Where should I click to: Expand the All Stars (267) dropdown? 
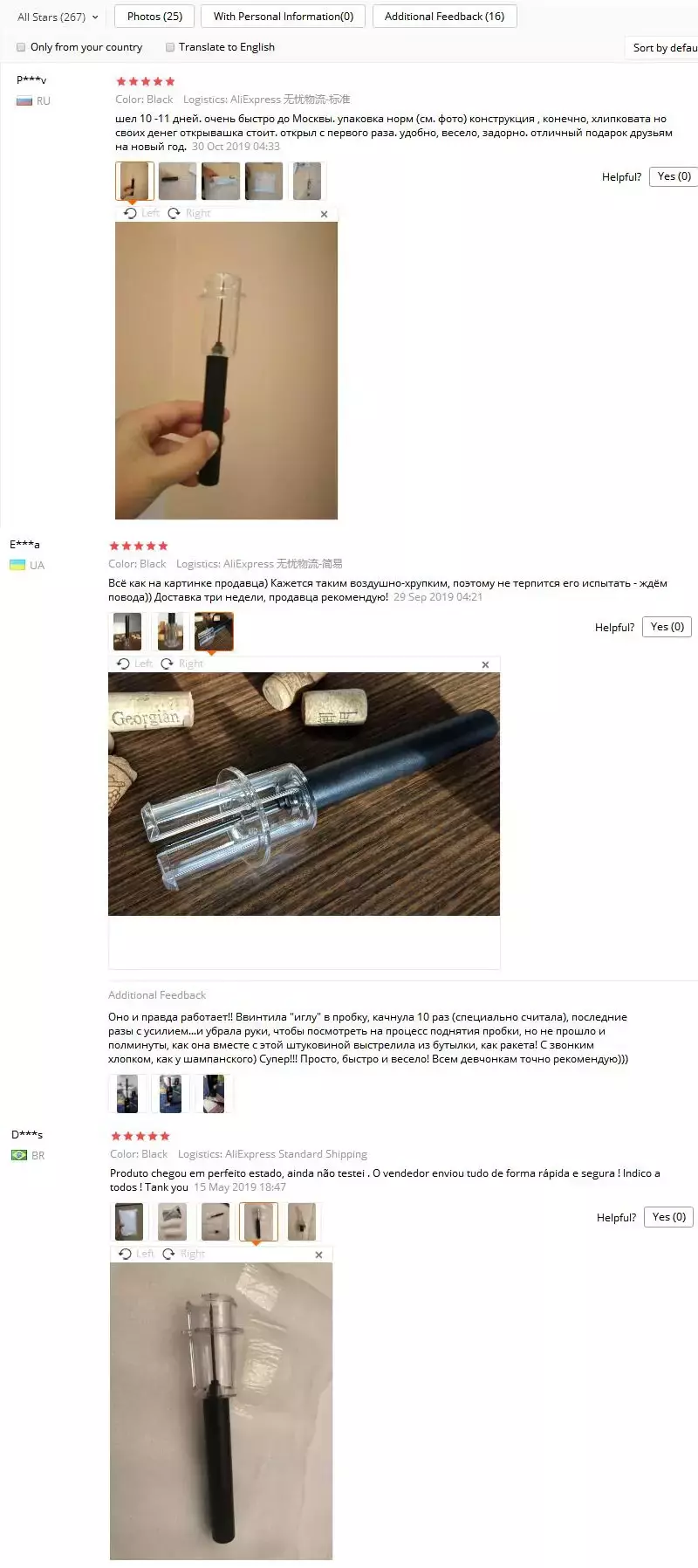click(58, 17)
